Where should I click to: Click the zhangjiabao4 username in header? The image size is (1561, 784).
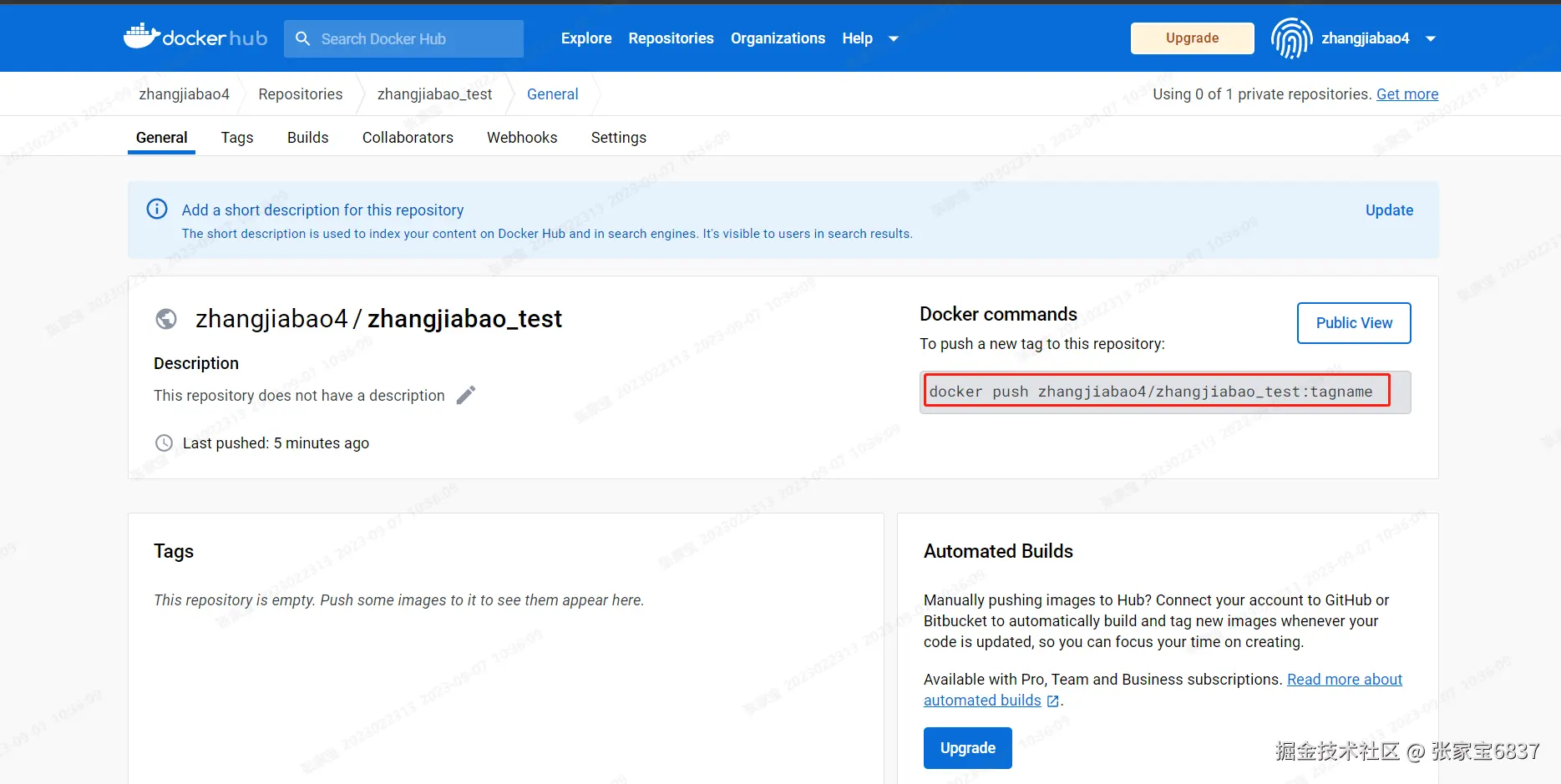[x=1365, y=38]
